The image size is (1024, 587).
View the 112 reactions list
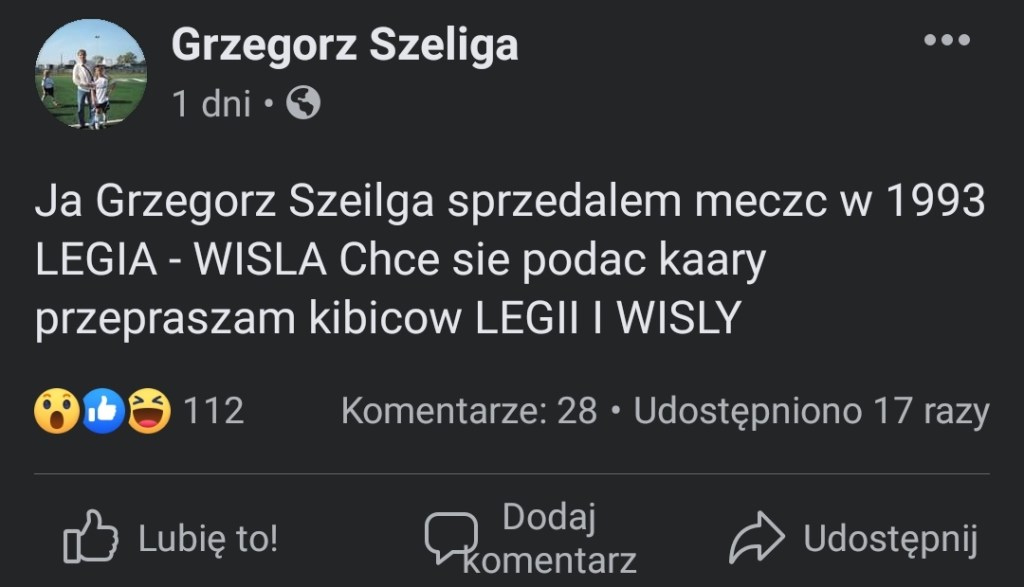coord(214,411)
